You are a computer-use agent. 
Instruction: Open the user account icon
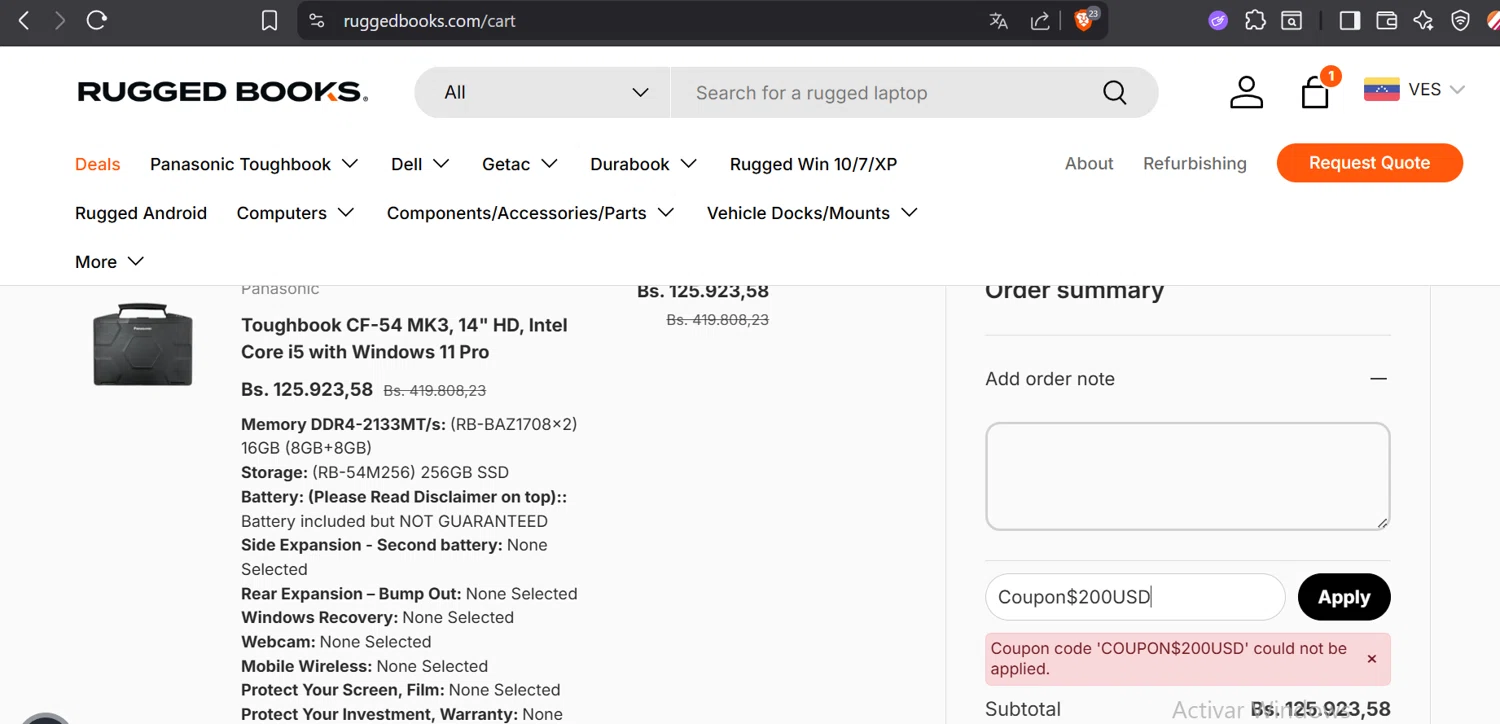1246,92
